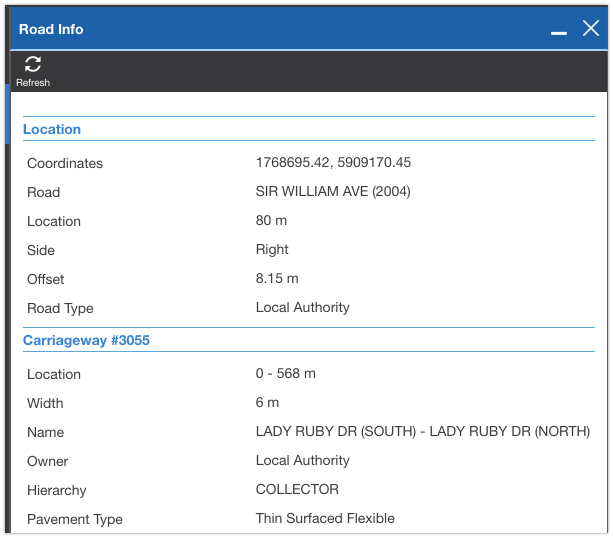Viewport: 613px width, 538px height.
Task: Click the Name field label
Action: click(45, 432)
